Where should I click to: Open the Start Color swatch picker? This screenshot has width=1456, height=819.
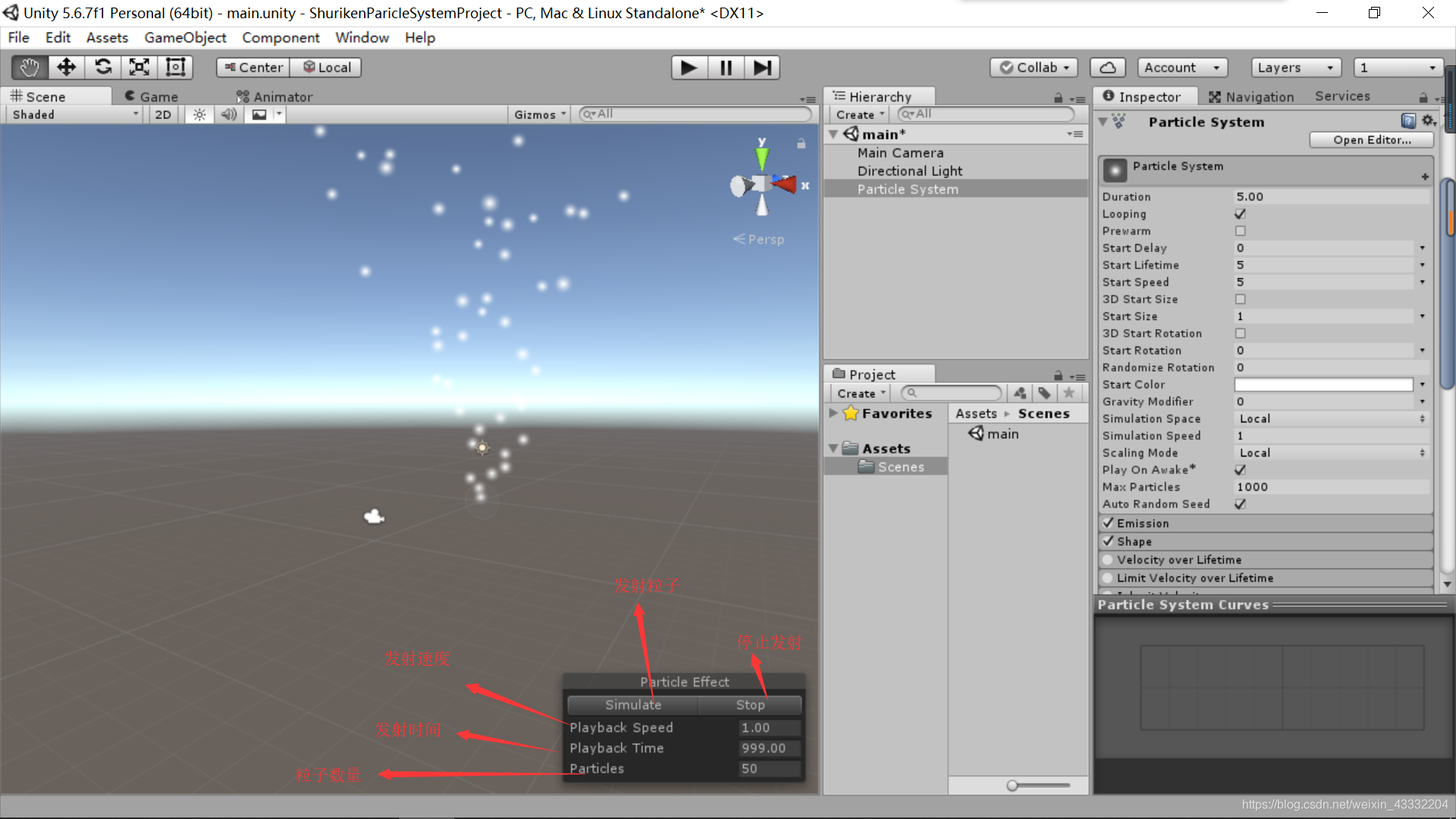(1323, 384)
